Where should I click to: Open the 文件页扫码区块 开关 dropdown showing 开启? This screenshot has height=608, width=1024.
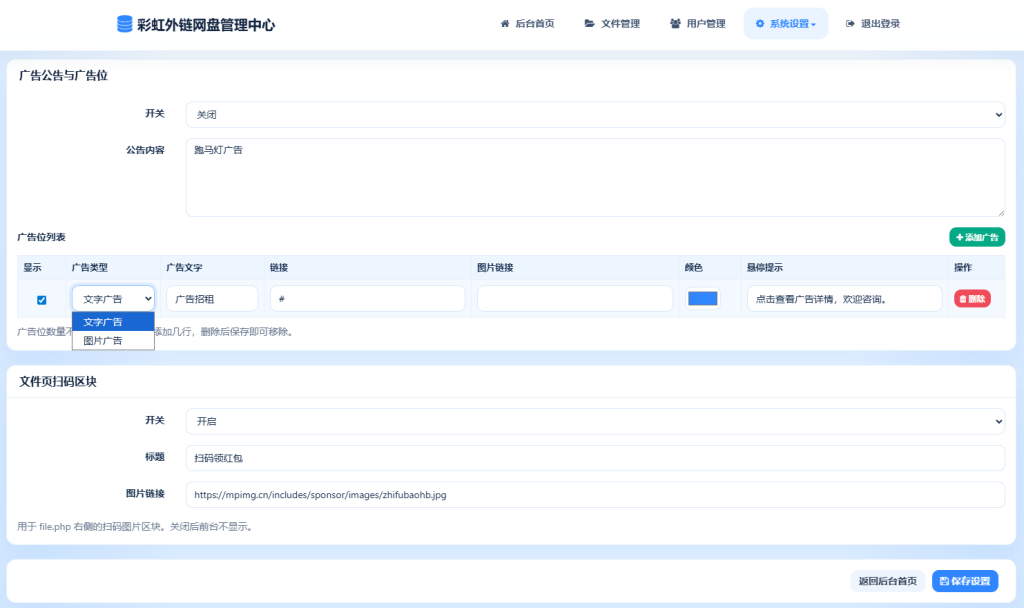coord(595,421)
